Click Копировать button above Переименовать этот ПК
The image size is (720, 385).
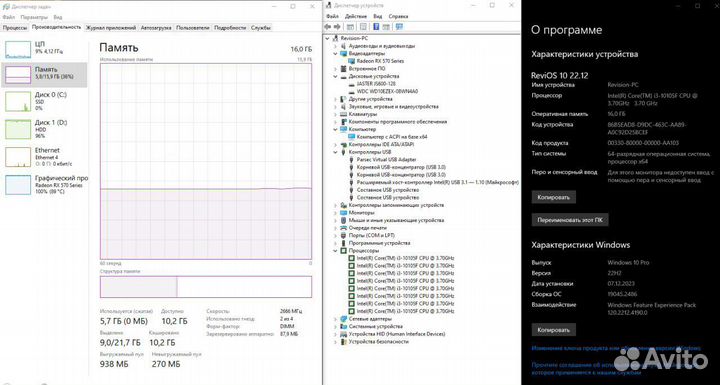click(x=553, y=197)
